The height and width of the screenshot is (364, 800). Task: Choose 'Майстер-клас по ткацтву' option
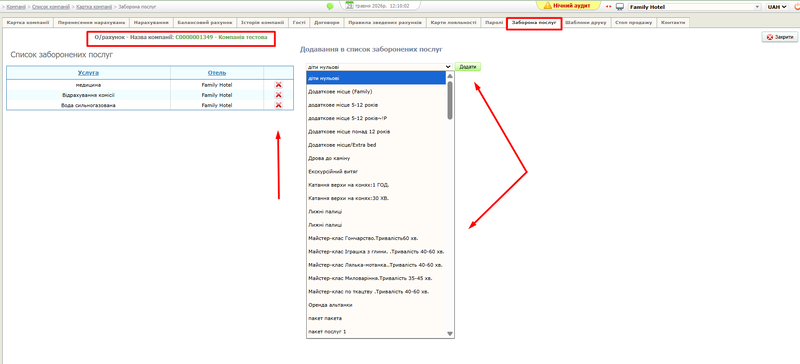[377, 292]
